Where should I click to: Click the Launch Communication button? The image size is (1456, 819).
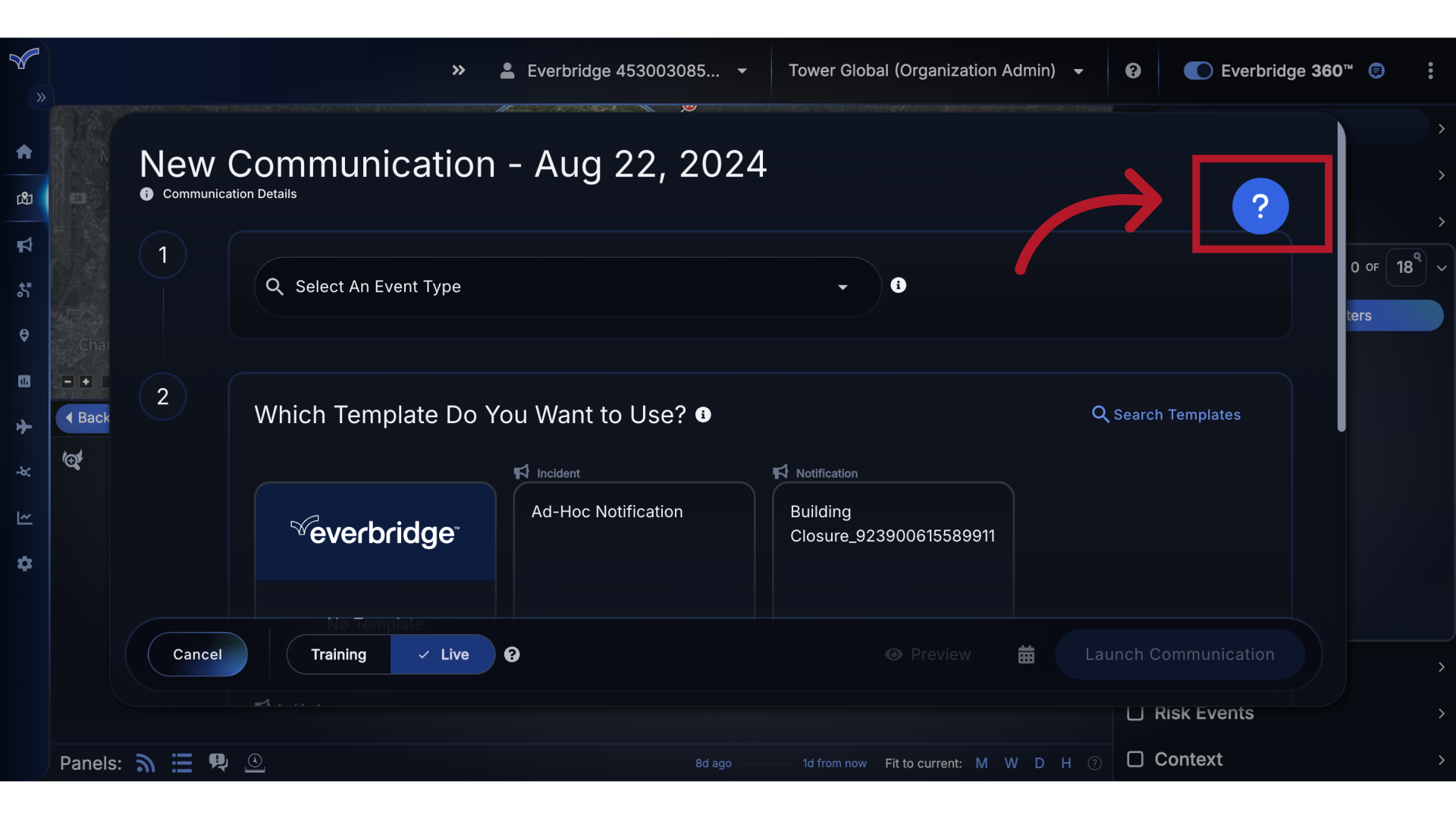[1180, 654]
